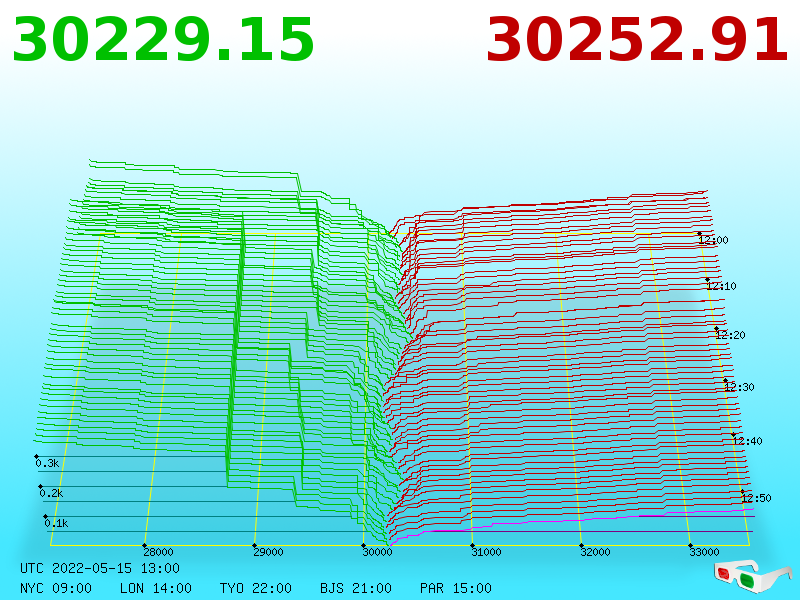
Task: Click the 12:10 time axis marker
Action: (721, 286)
